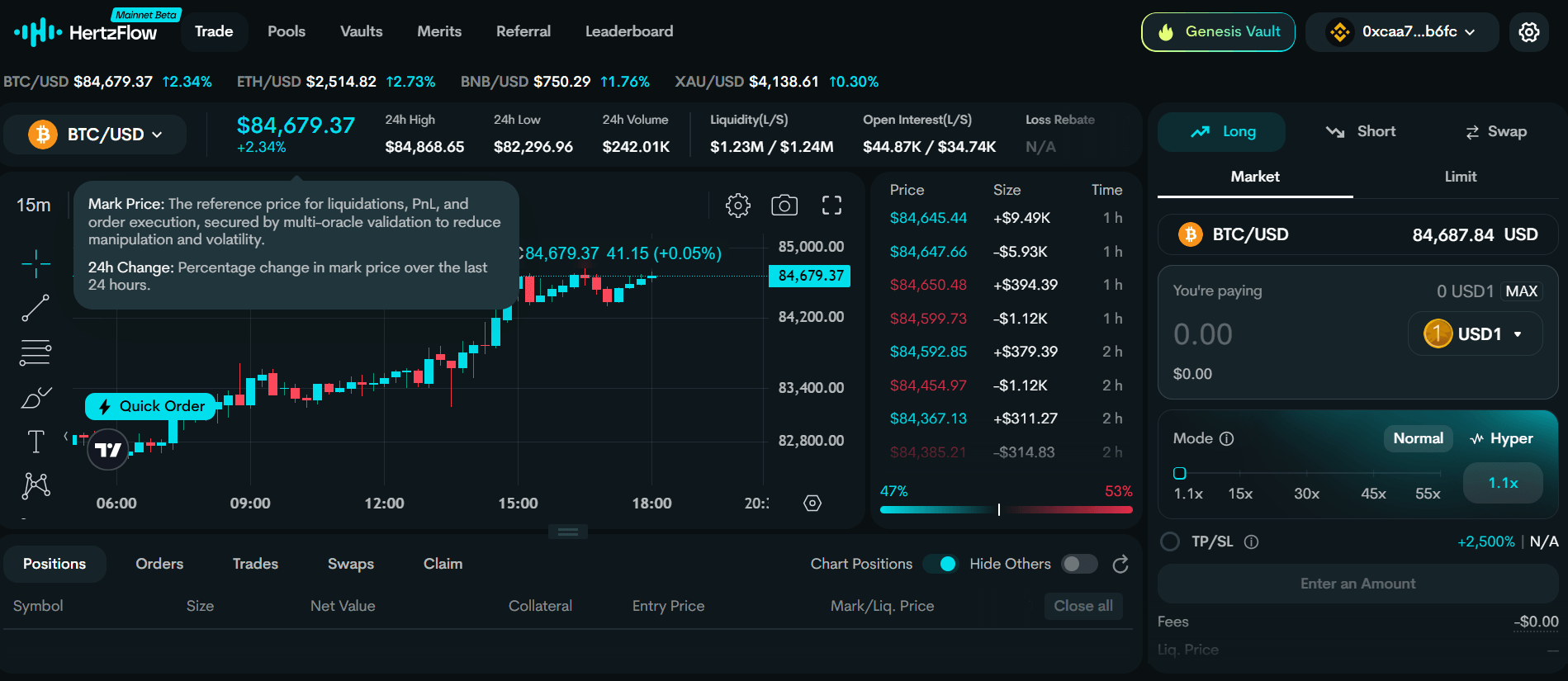The height and width of the screenshot is (681, 1568).
Task: Switch mode to Hyper
Action: [x=1502, y=438]
